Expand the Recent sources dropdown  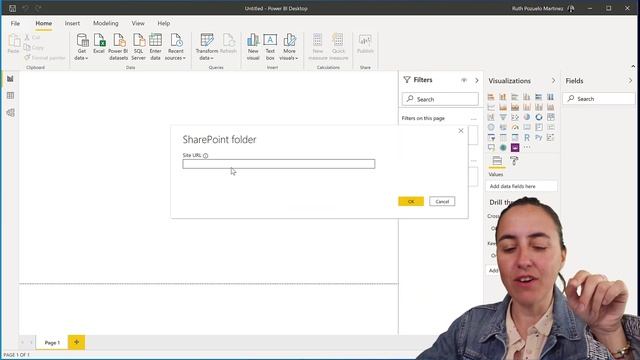(176, 47)
